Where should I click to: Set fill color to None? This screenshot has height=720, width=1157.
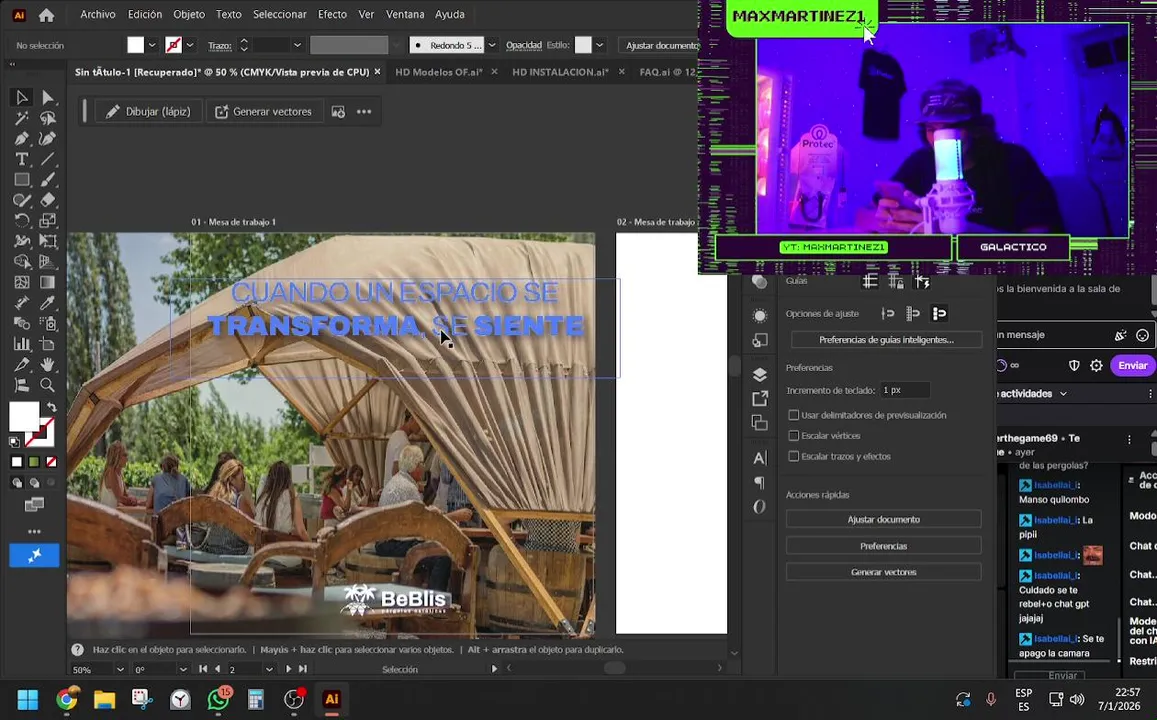[52, 462]
